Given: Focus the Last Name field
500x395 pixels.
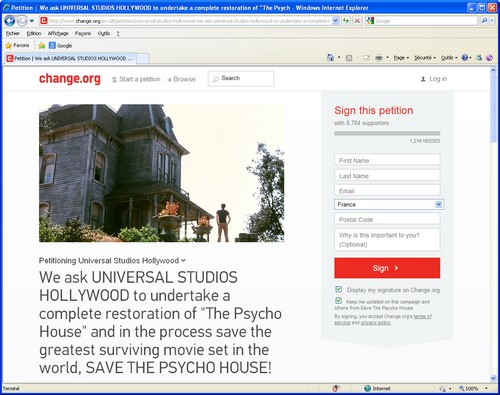Looking at the screenshot, I should pyautogui.click(x=387, y=175).
